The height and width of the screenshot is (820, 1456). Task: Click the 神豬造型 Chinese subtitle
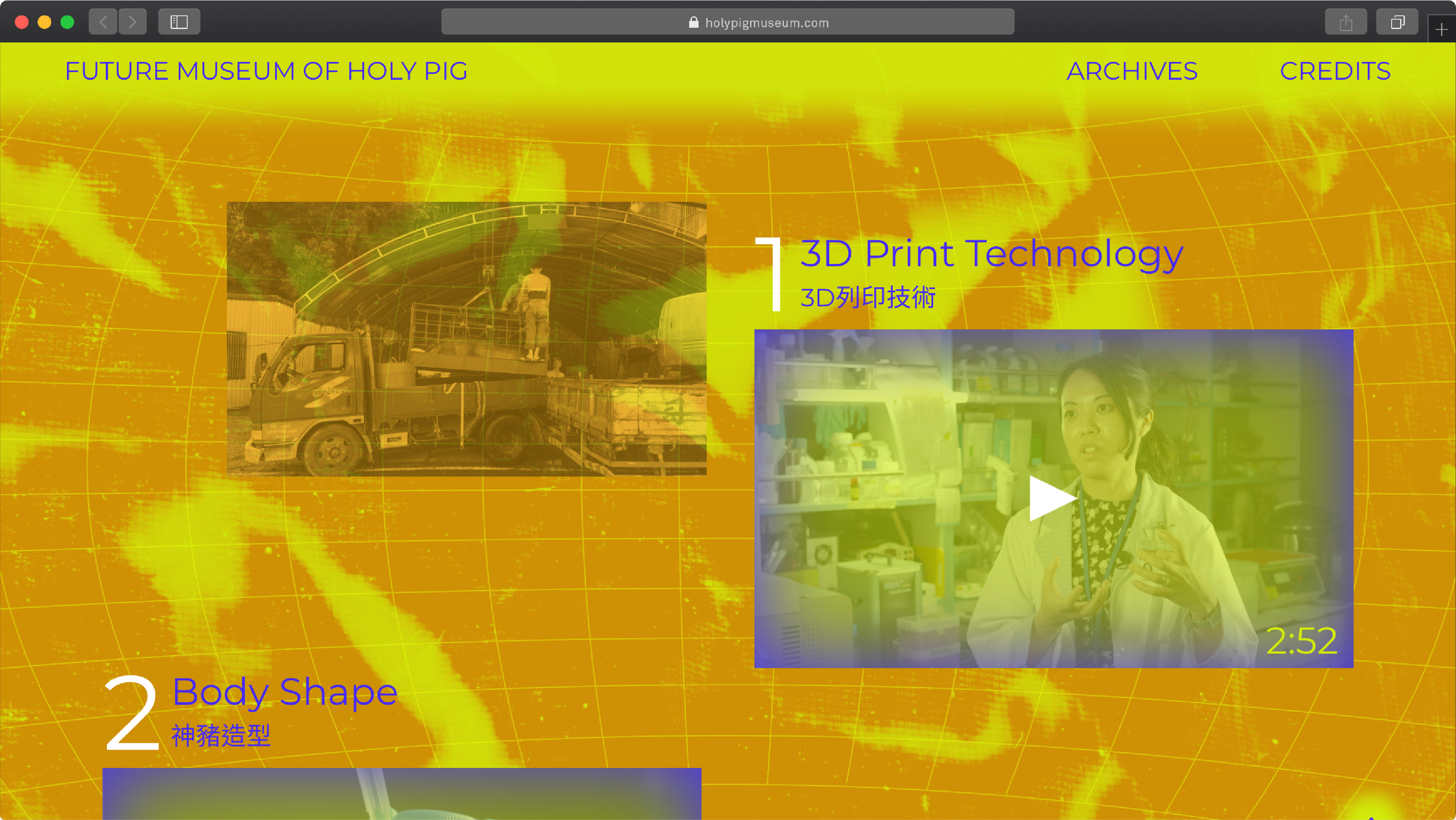pos(221,736)
